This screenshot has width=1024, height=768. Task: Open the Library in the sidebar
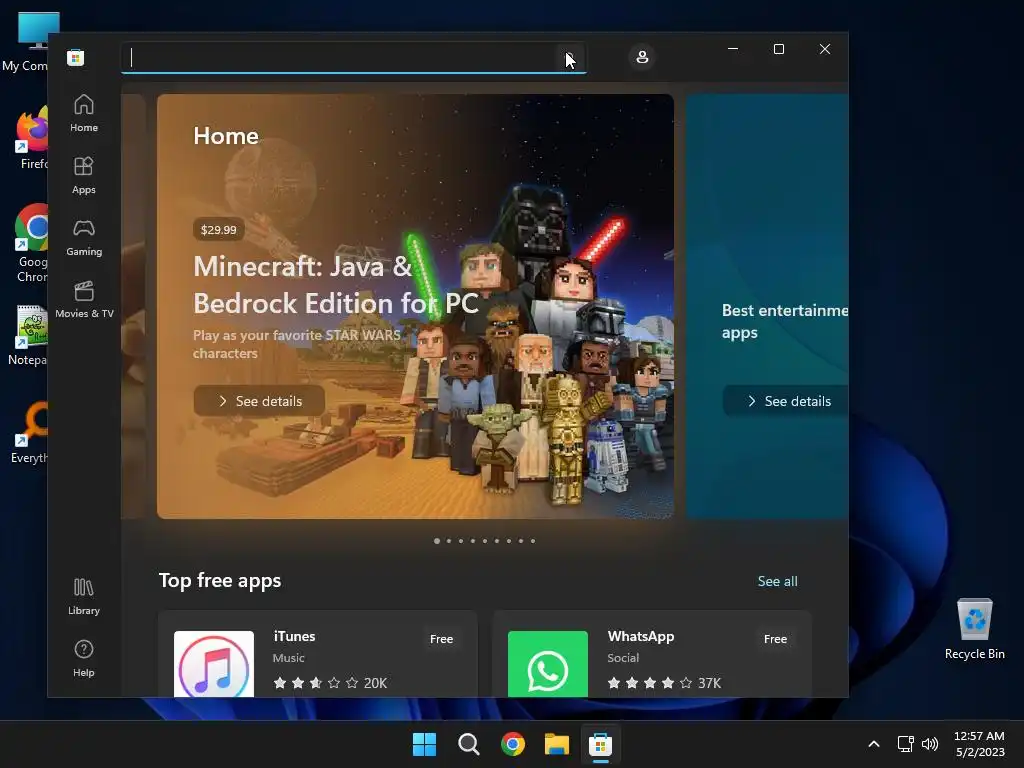(84, 596)
